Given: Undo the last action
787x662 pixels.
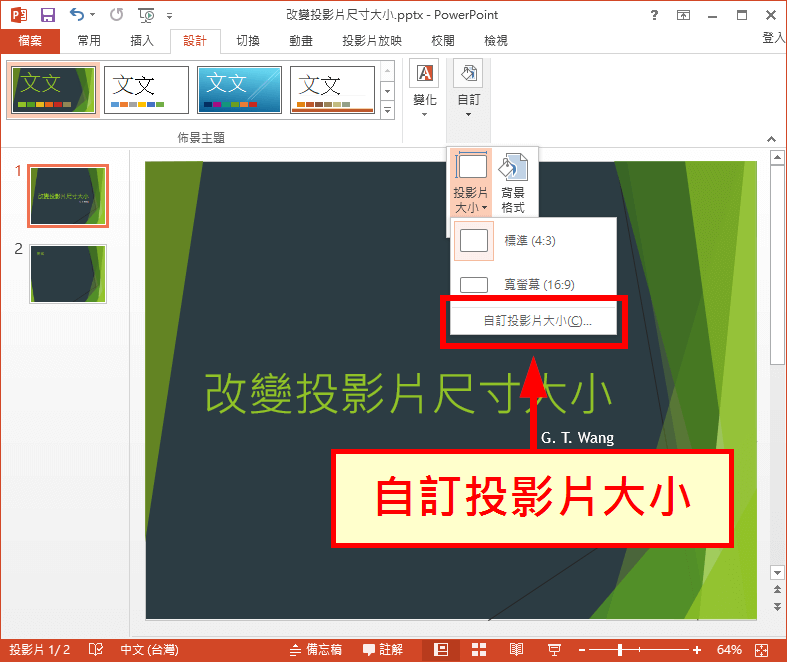Looking at the screenshot, I should coord(77,15).
